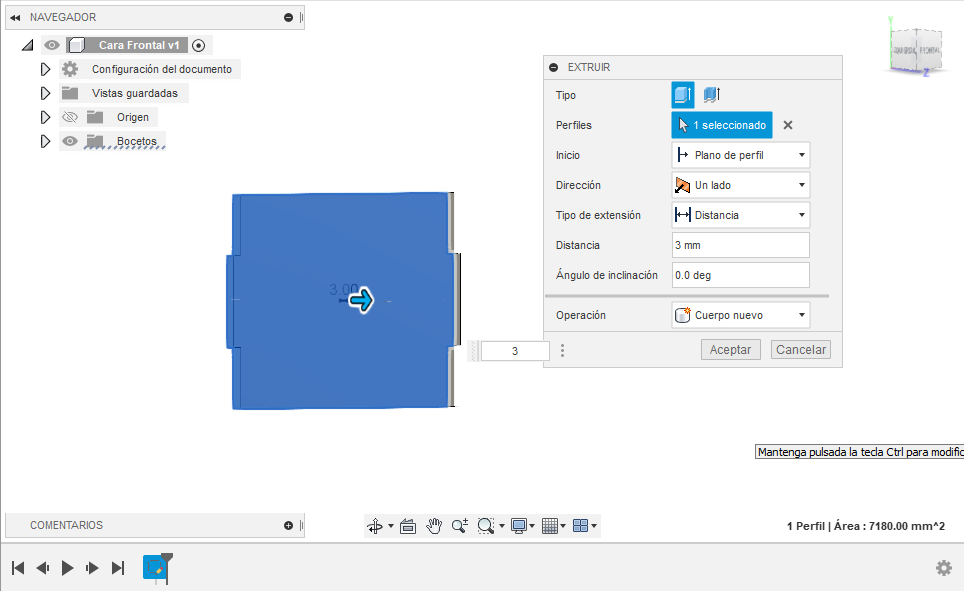This screenshot has height=591, width=964.
Task: Collapse the NAVEGADOR panel arrows
Action: pyautogui.click(x=15, y=17)
